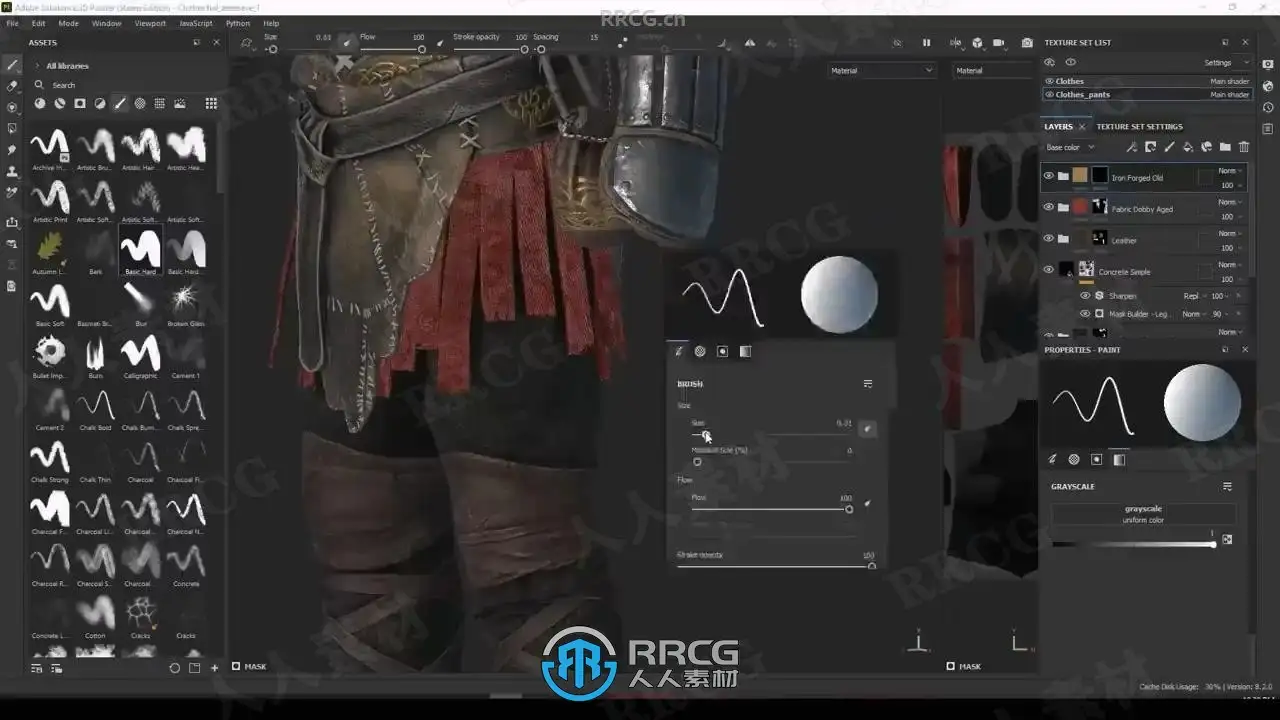Toggle size pen pressure button in Brush panel

coord(868,428)
